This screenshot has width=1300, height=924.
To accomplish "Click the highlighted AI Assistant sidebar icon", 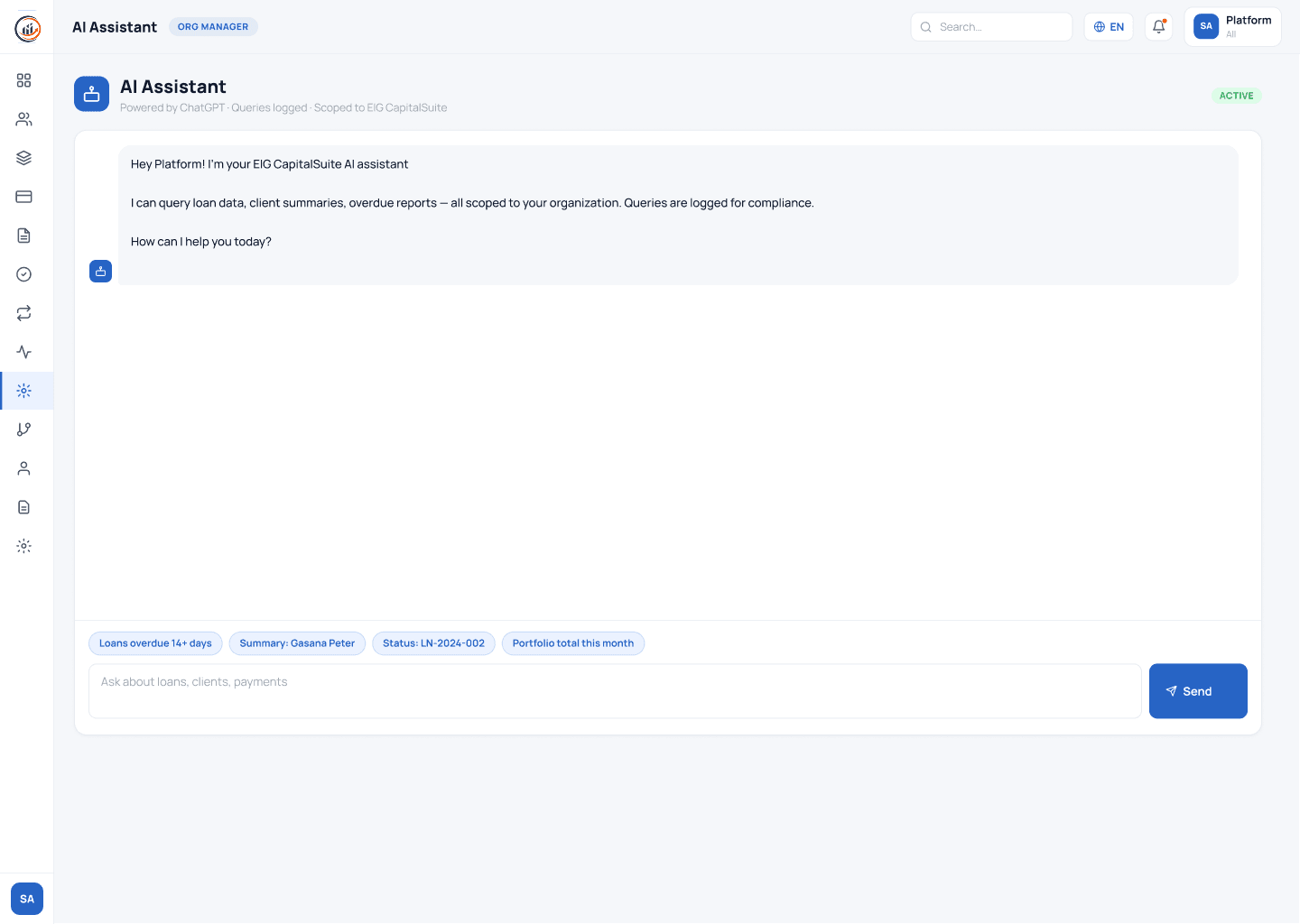I will tap(23, 390).
